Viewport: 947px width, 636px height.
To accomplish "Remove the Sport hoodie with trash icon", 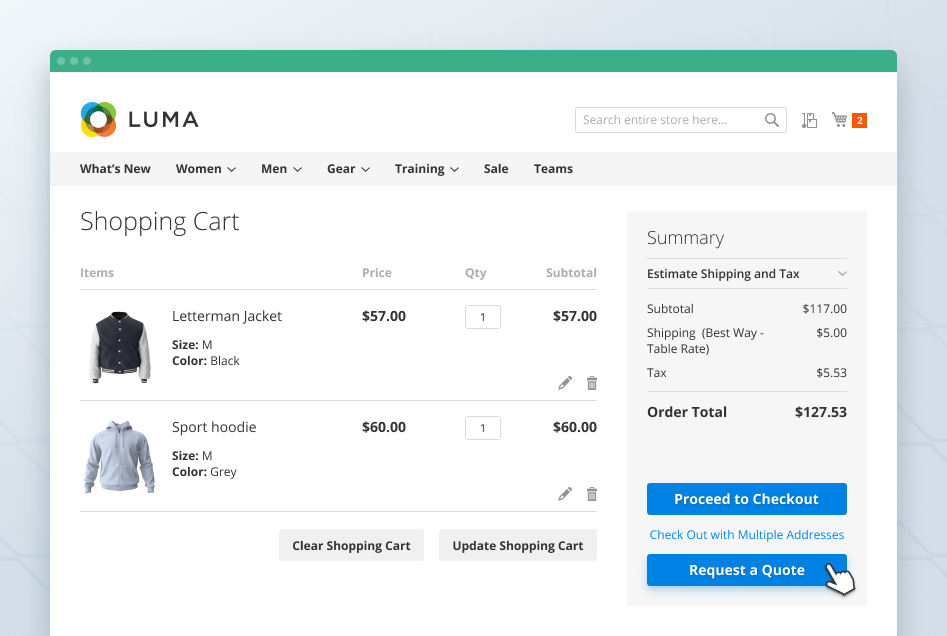I will [592, 494].
